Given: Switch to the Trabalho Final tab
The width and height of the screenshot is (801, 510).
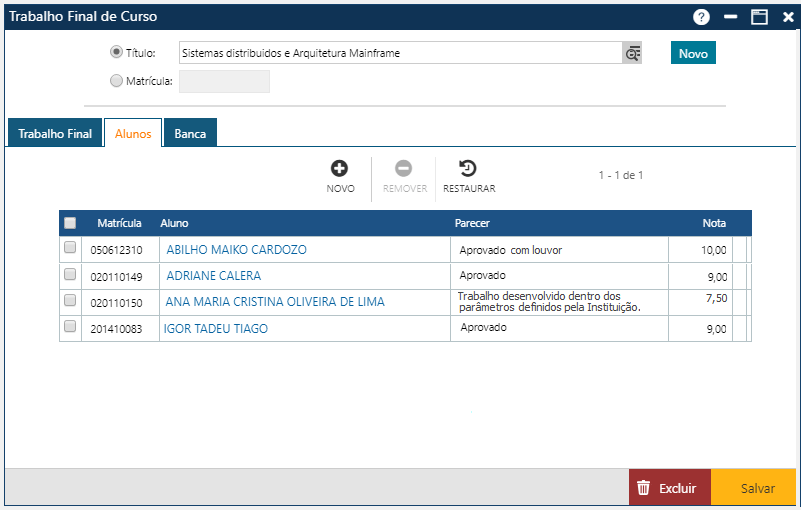Looking at the screenshot, I should (55, 133).
